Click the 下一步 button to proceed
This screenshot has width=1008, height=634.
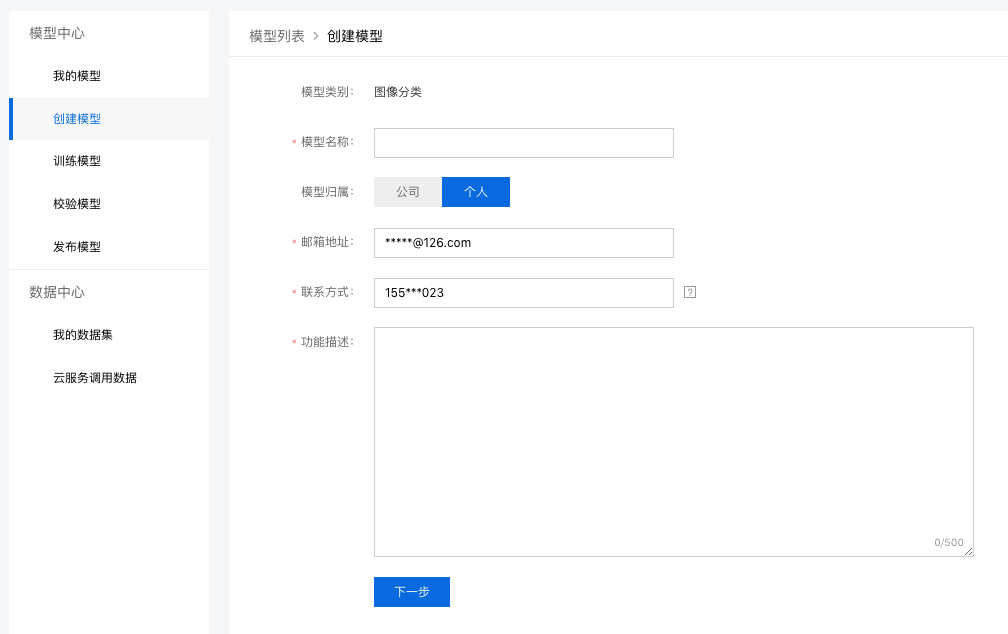pos(411,591)
